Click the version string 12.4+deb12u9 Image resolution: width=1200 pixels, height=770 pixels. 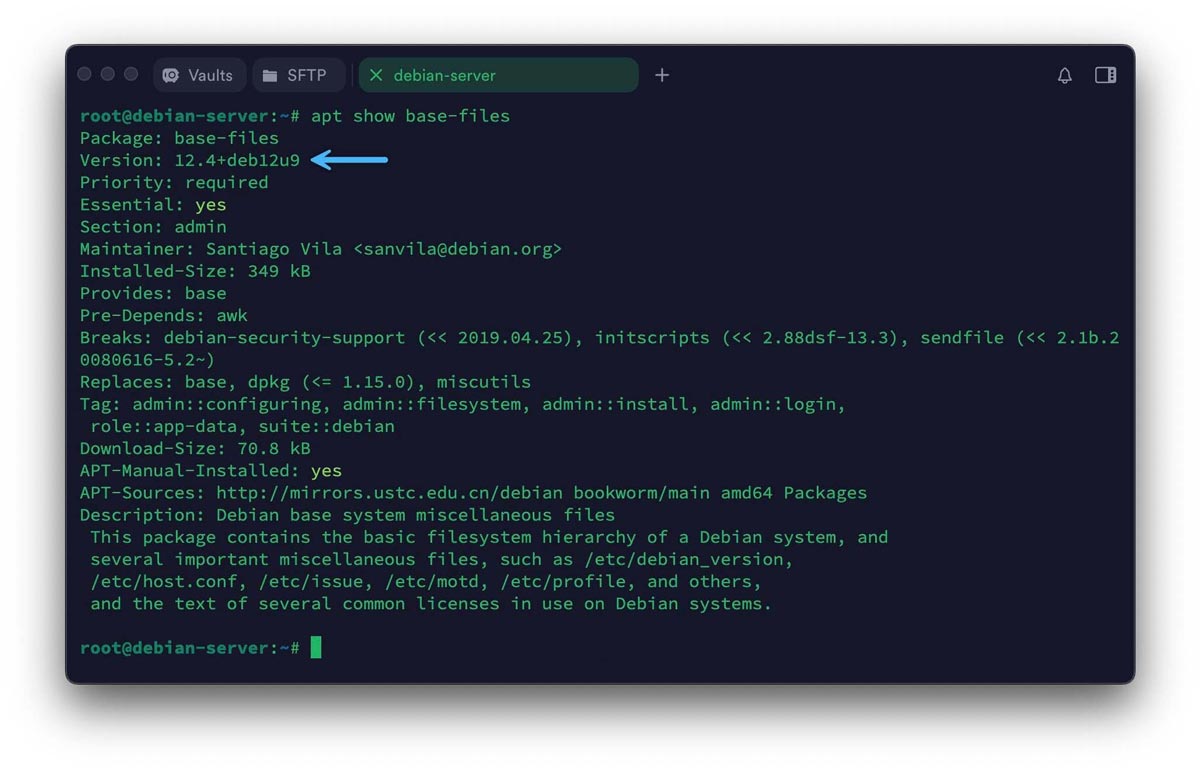(237, 160)
